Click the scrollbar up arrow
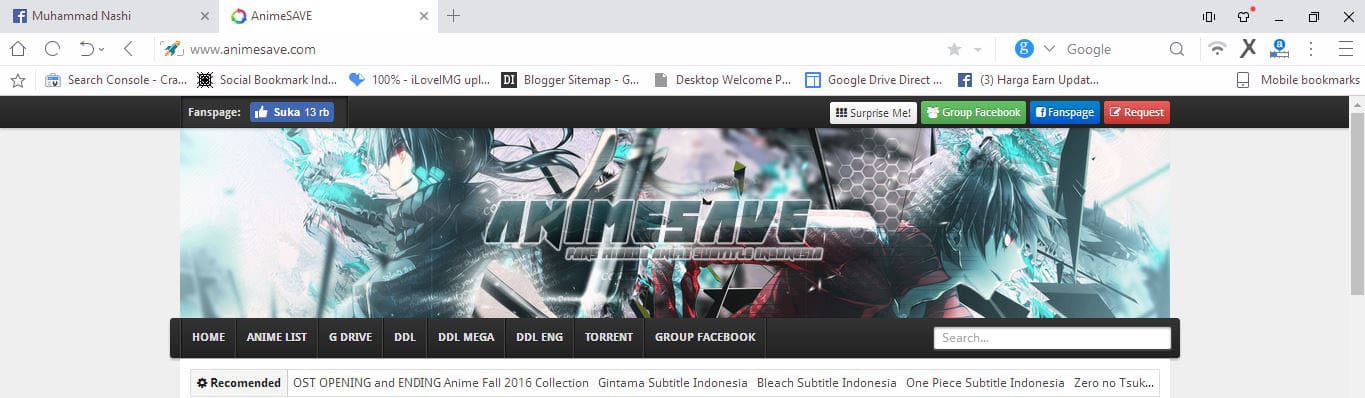 1357,104
